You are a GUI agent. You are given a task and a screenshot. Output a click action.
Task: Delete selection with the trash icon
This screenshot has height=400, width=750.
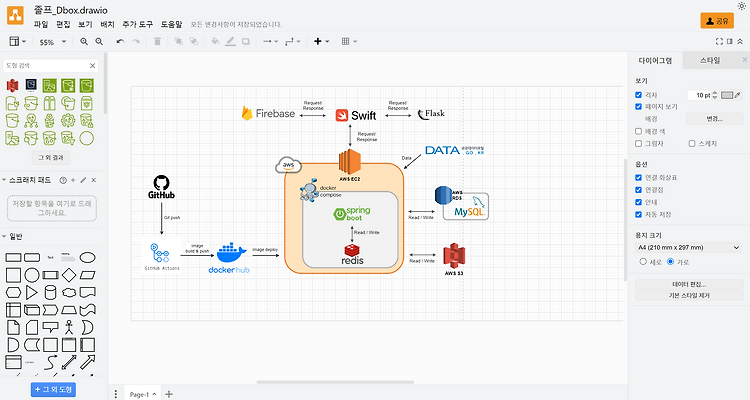(x=157, y=42)
